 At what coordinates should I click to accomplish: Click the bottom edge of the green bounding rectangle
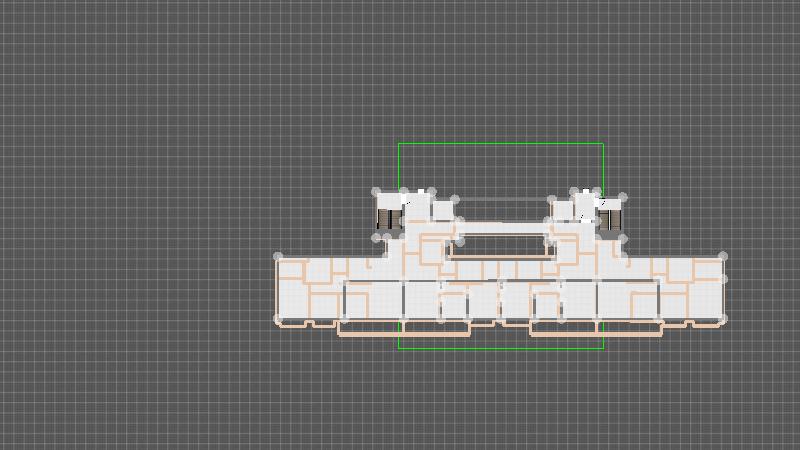pos(500,349)
